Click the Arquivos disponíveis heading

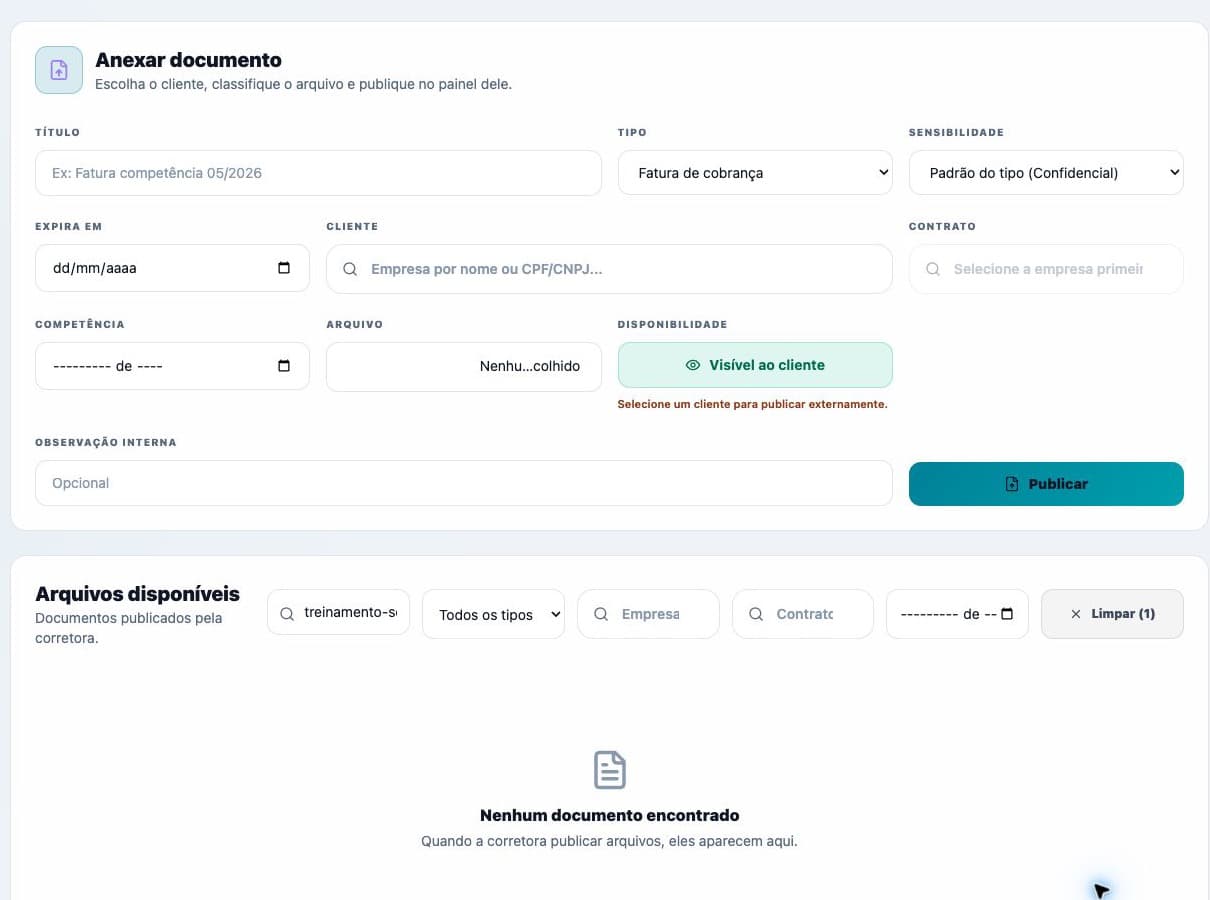point(137,594)
